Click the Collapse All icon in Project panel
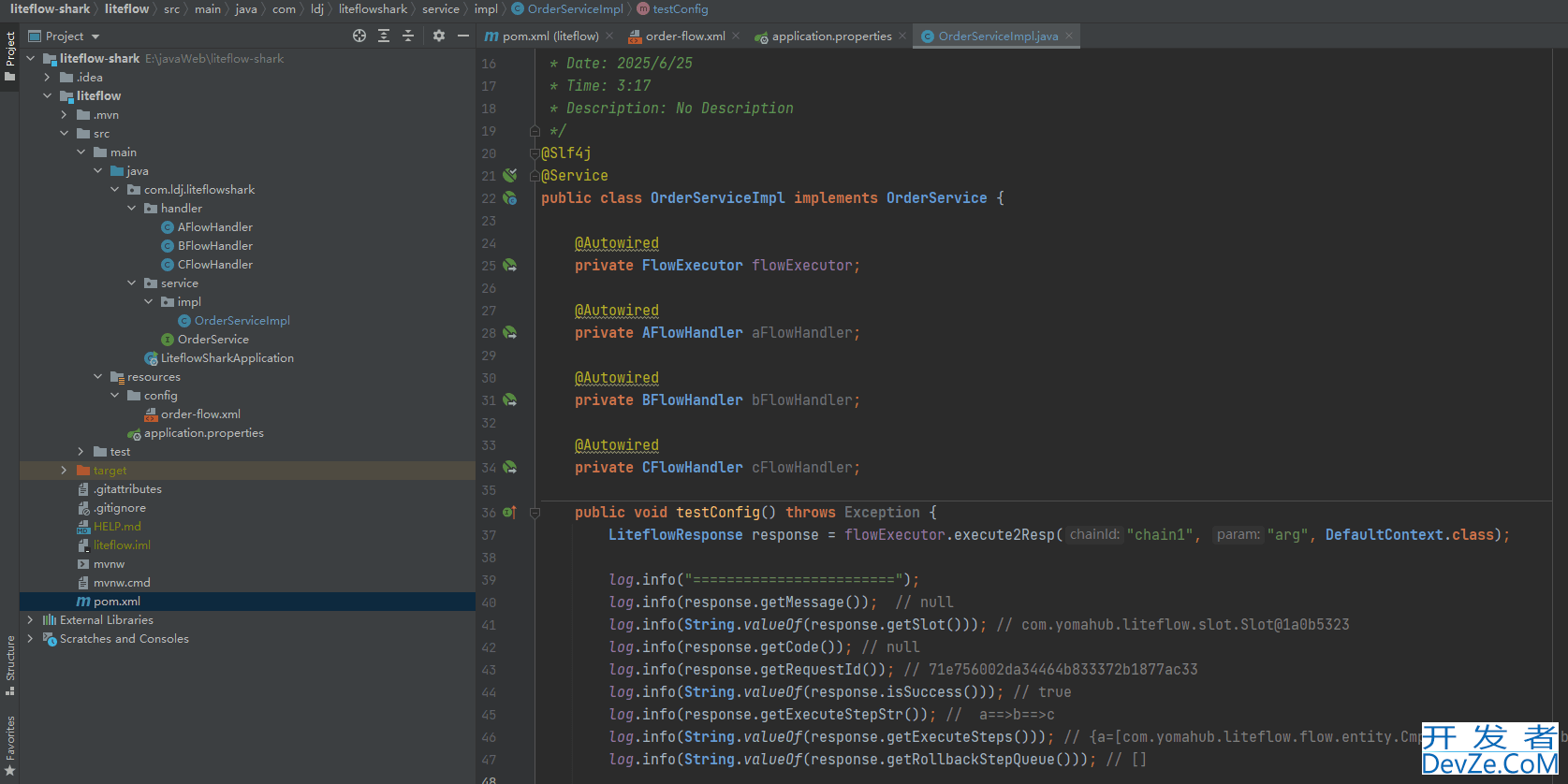1568x784 pixels. click(x=408, y=36)
